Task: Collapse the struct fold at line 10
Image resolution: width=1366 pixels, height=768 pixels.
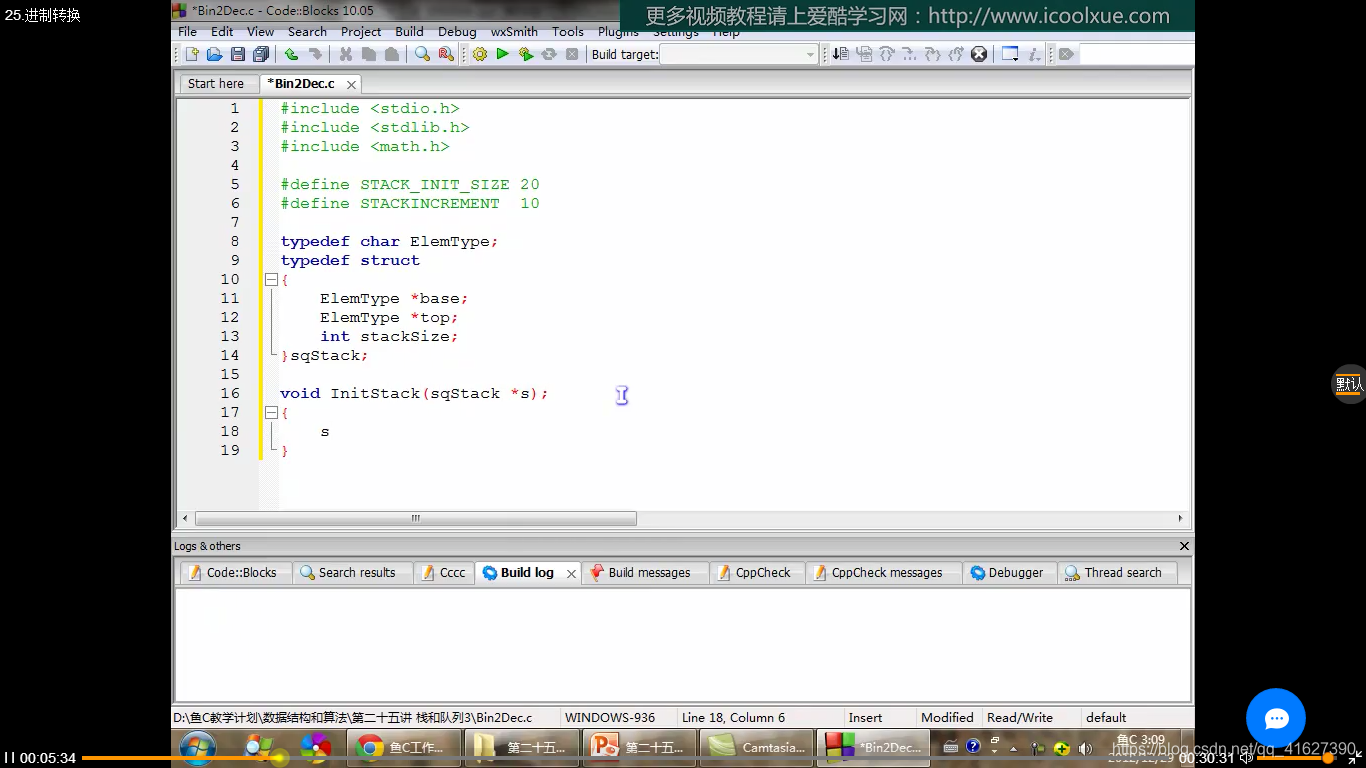Action: coord(271,280)
